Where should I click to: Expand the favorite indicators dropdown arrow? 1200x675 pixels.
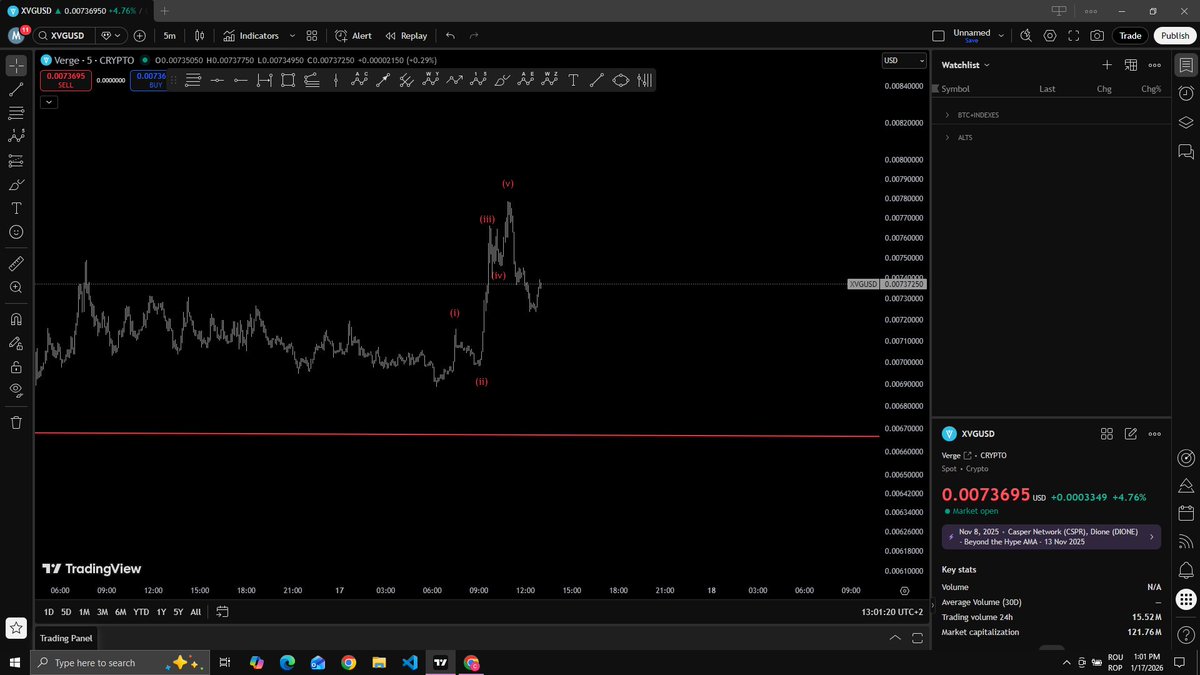(291, 35)
